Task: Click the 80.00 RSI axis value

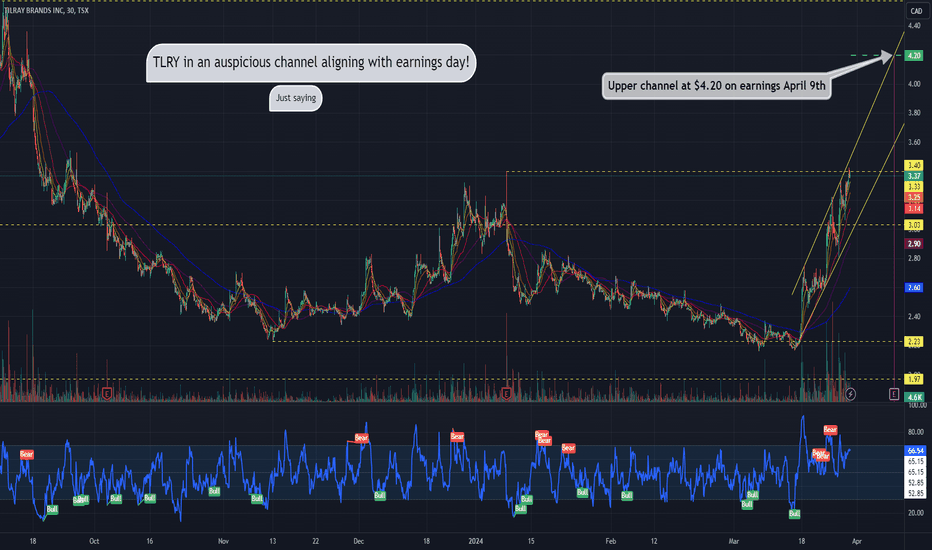Action: point(915,432)
